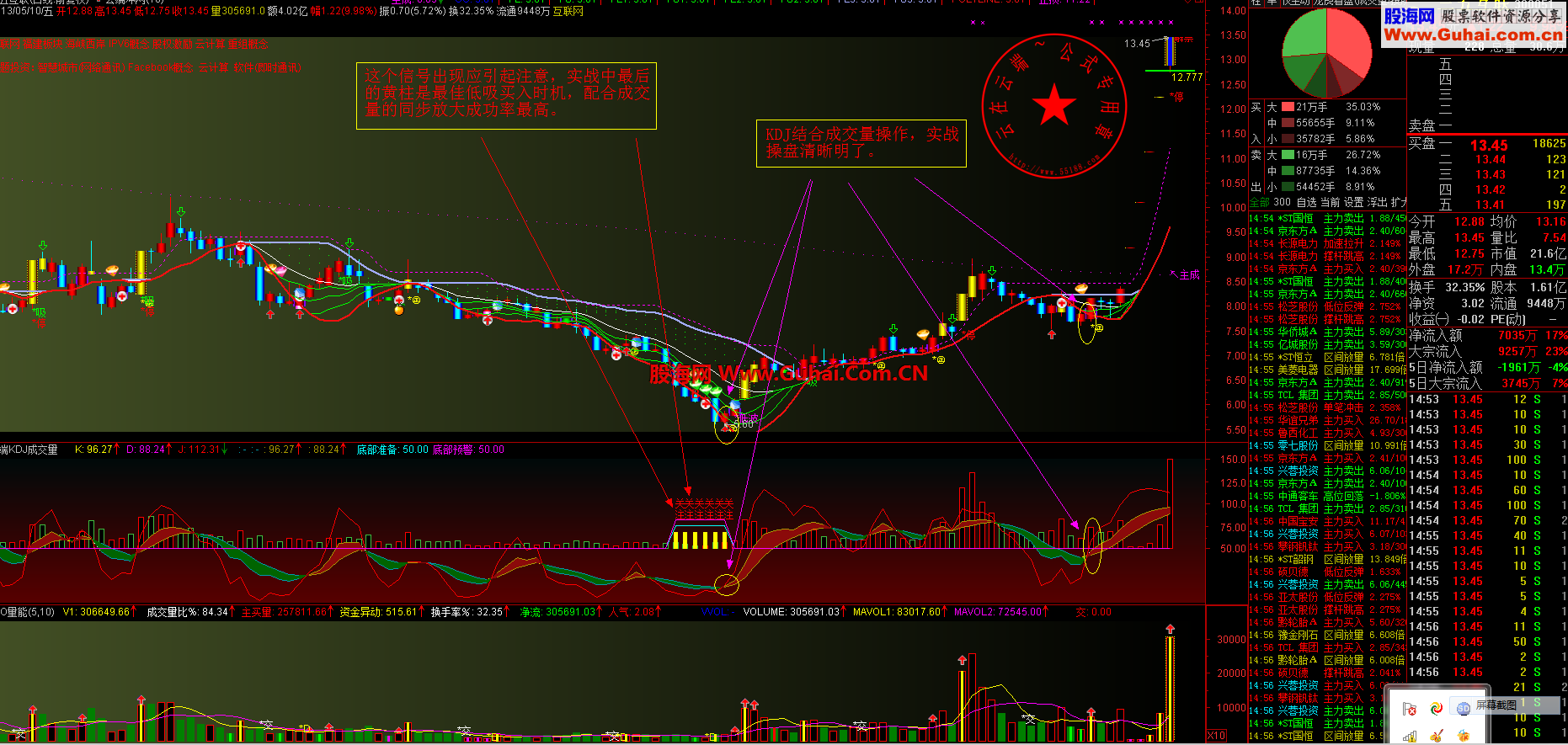Image resolution: width=1568 pixels, height=745 pixels.
Task: Select the 华谊兄弟 主力买入 alert row
Action: (1327, 420)
